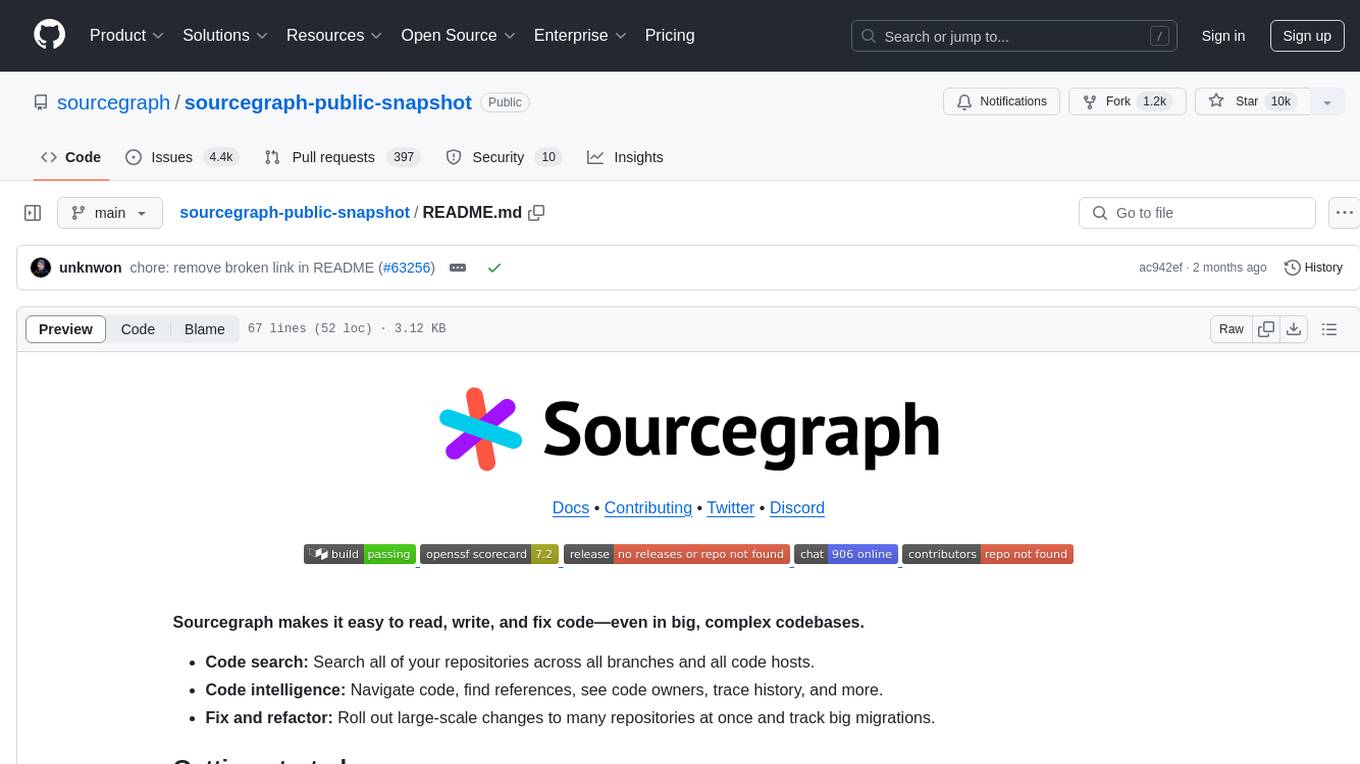Open commit ac942ef
This screenshot has width=1360, height=764.
(x=1160, y=268)
